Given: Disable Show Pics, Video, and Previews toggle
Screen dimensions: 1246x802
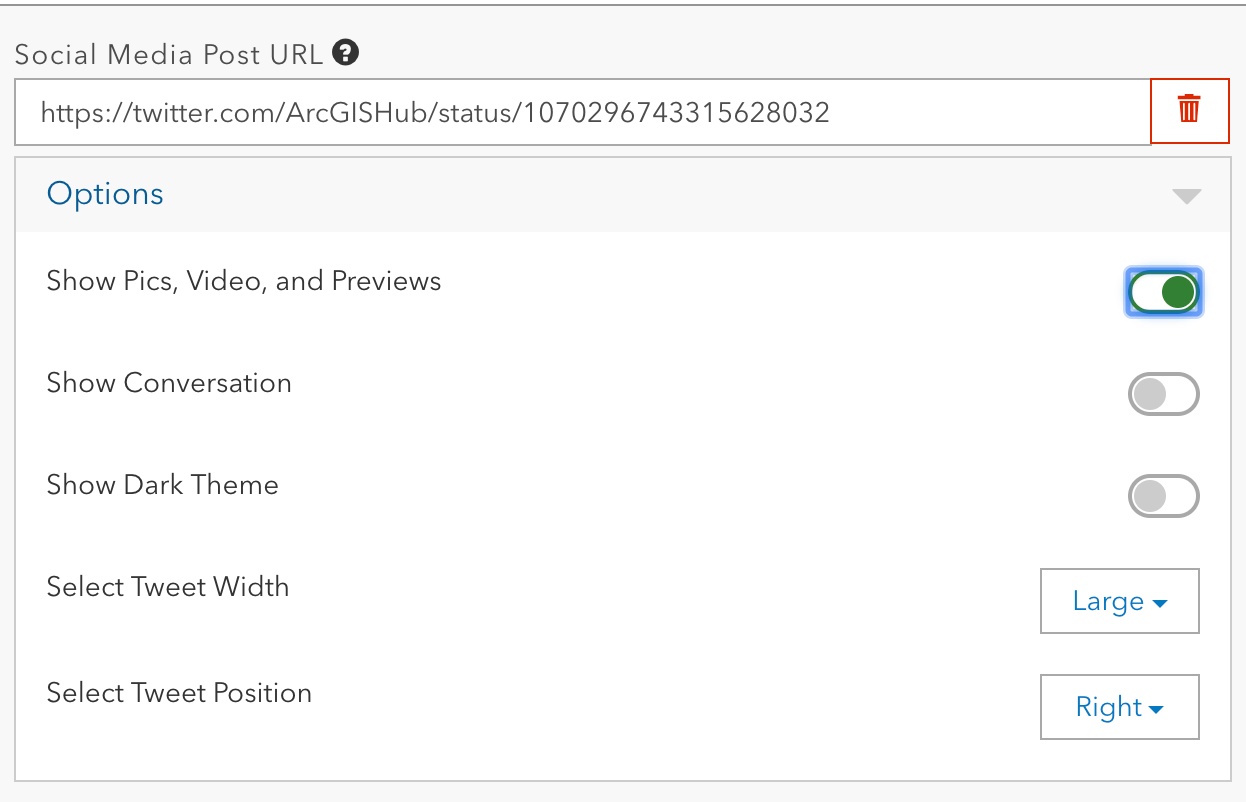Looking at the screenshot, I should point(1163,292).
